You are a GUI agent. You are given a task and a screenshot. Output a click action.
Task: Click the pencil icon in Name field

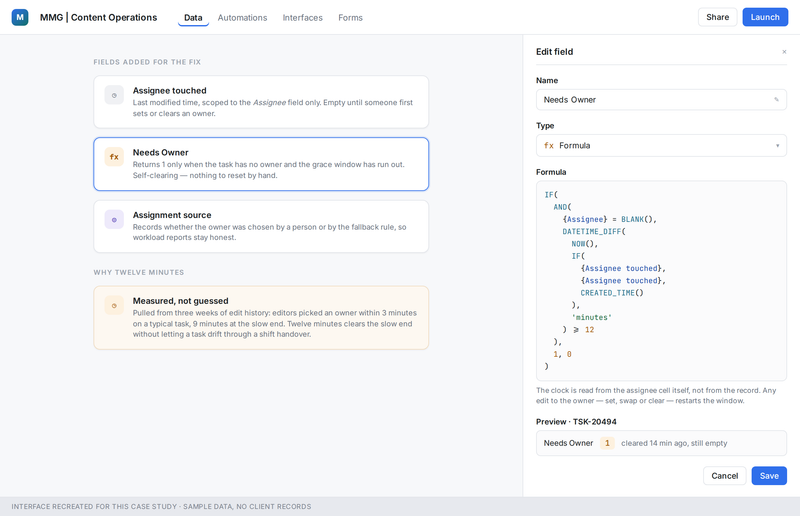coord(777,100)
